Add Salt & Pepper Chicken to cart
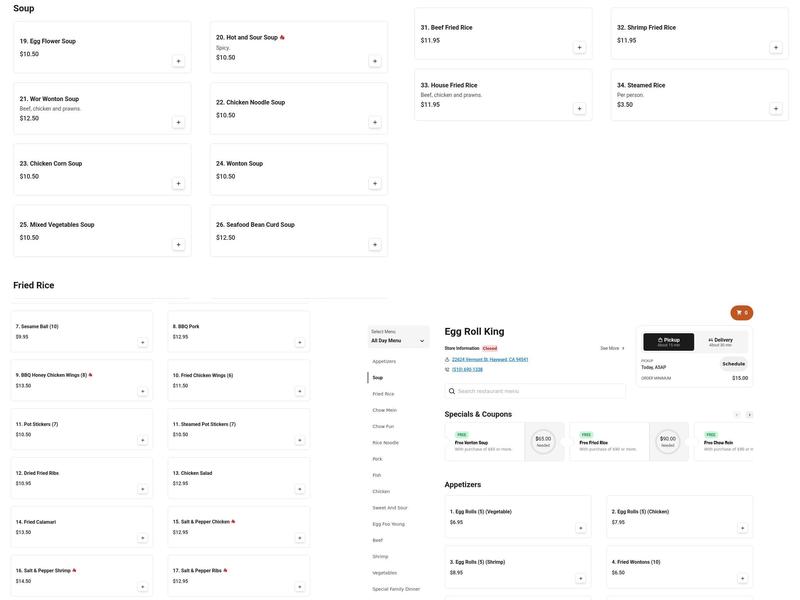The height and width of the screenshot is (600, 800). tap(300, 538)
